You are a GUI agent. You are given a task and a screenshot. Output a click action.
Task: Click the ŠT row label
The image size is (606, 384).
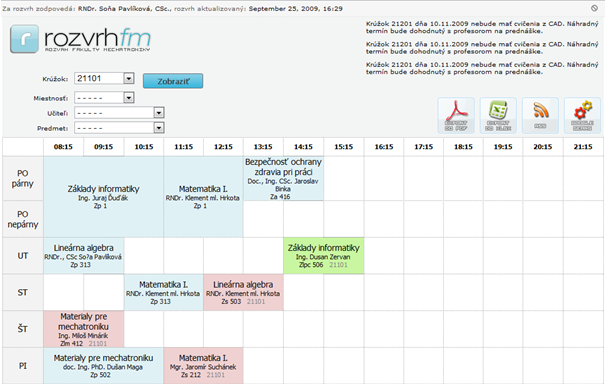click(23, 329)
